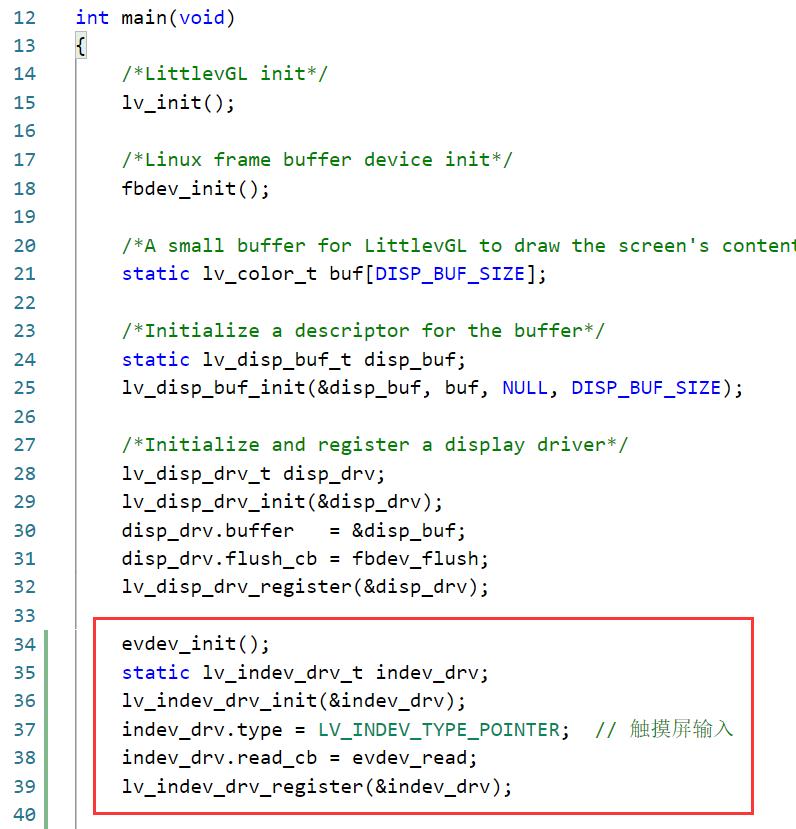Click lv_indev_drv_t type on line 35

tap(283, 673)
